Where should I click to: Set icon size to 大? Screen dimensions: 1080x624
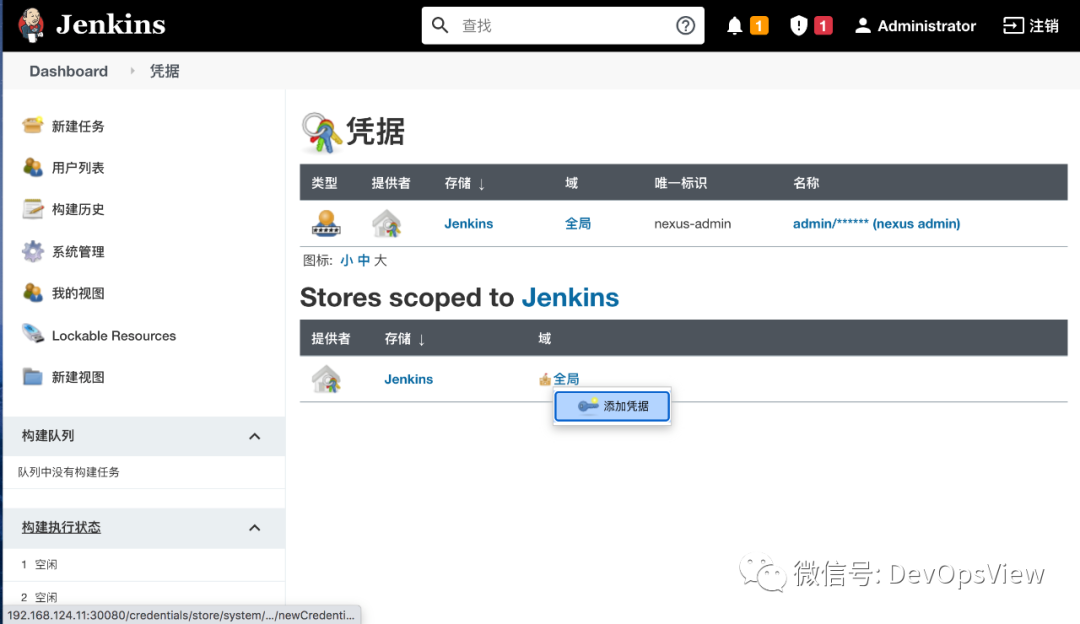click(380, 260)
